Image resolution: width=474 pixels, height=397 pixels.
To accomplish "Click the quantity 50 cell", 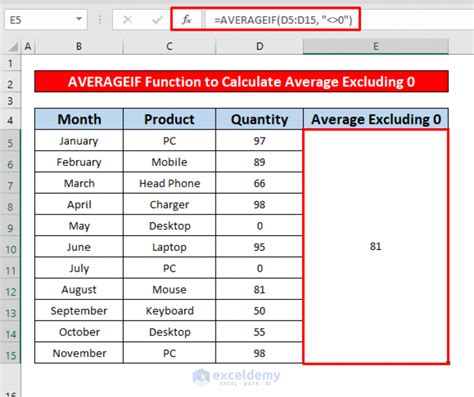I will (x=259, y=311).
